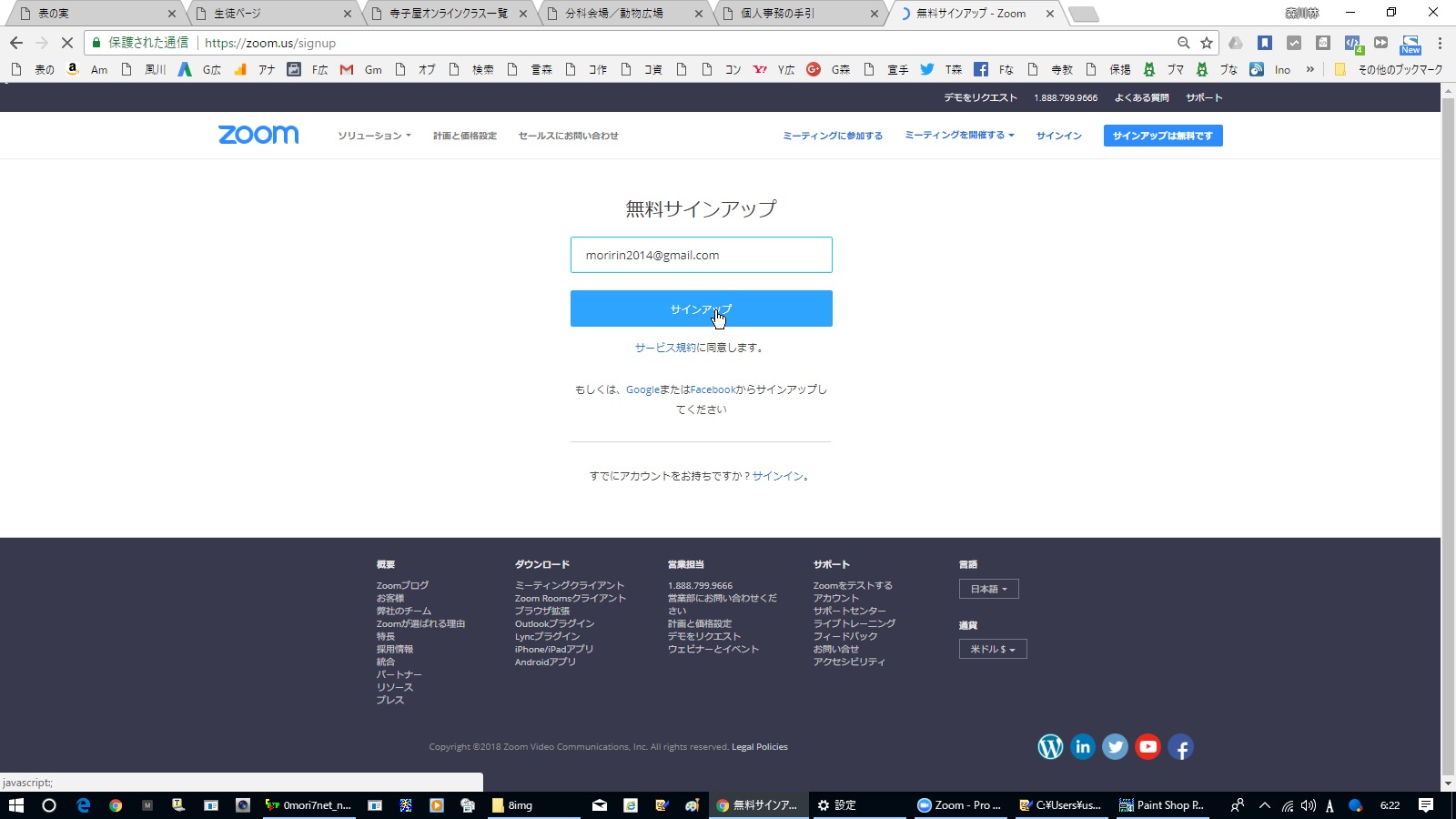Open よくある質問 in the top bar
This screenshot has height=819, width=1456.
click(1141, 97)
